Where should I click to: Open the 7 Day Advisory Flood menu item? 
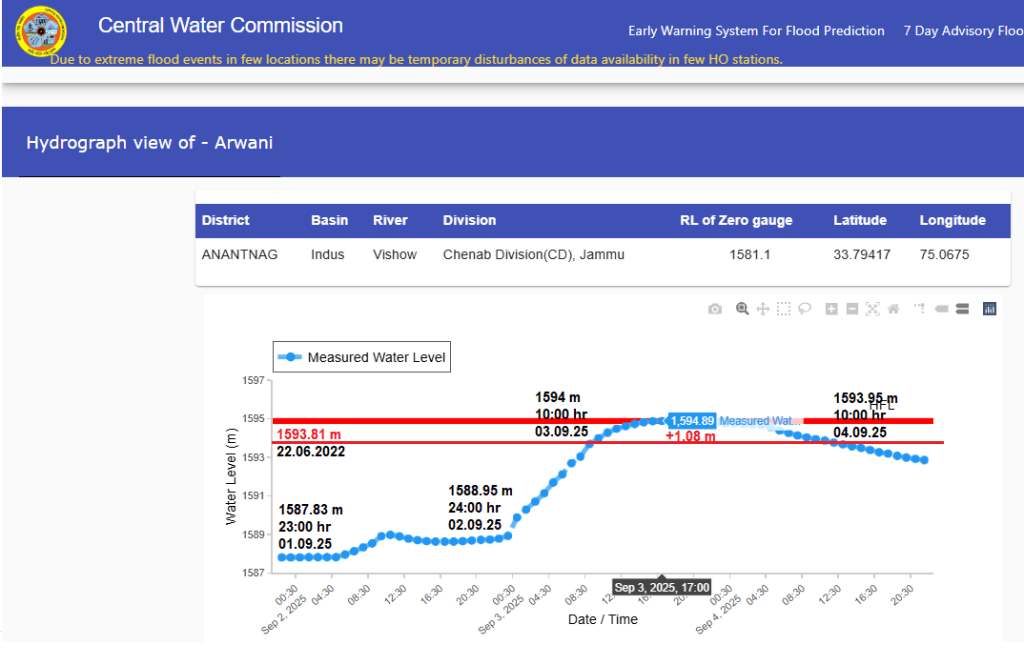click(962, 31)
